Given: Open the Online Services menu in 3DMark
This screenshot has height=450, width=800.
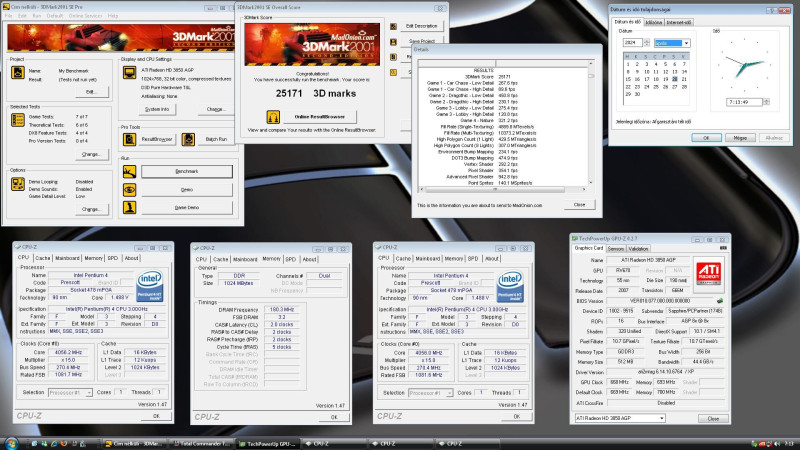Looking at the screenshot, I should (x=85, y=16).
